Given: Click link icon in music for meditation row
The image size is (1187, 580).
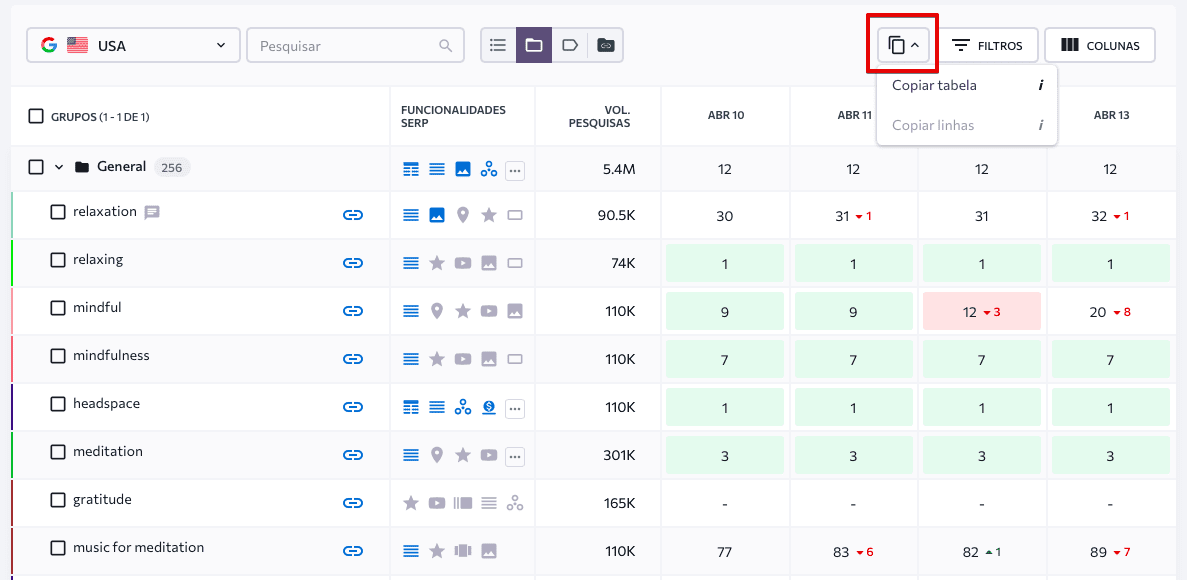Looking at the screenshot, I should pyautogui.click(x=353, y=551).
